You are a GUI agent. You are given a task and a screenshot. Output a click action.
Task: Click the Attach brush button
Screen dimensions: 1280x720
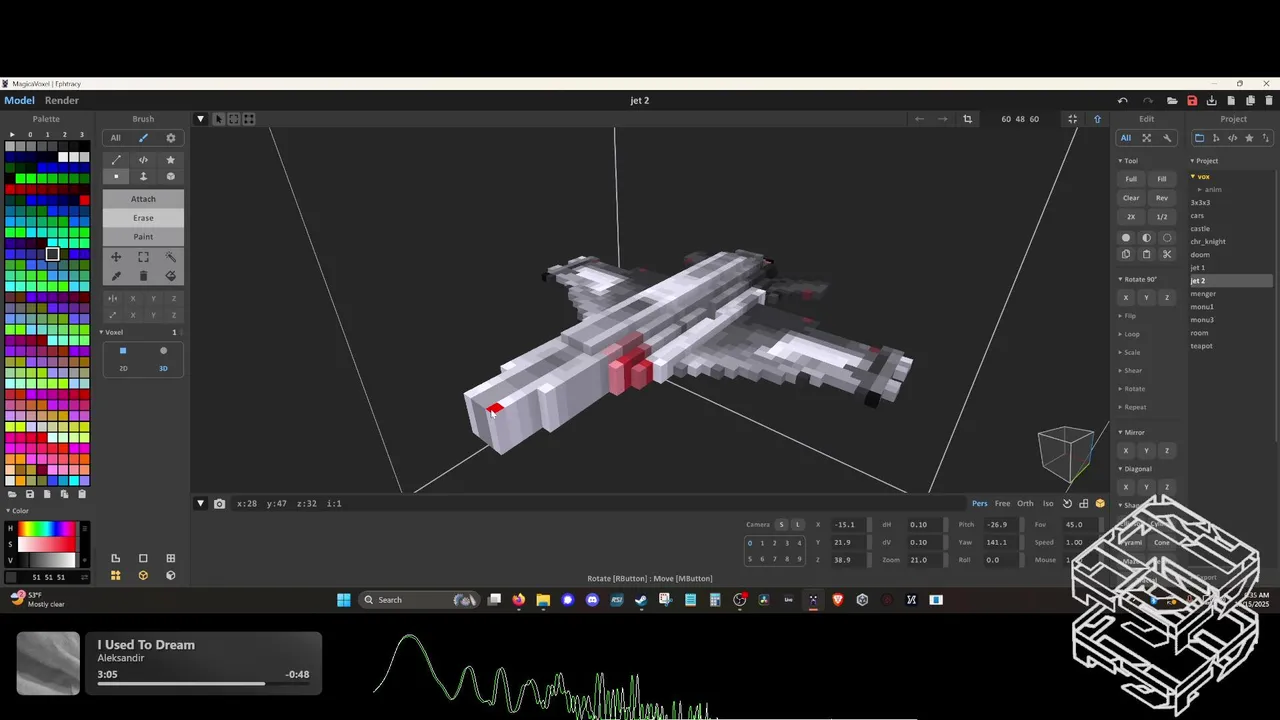pyautogui.click(x=143, y=199)
